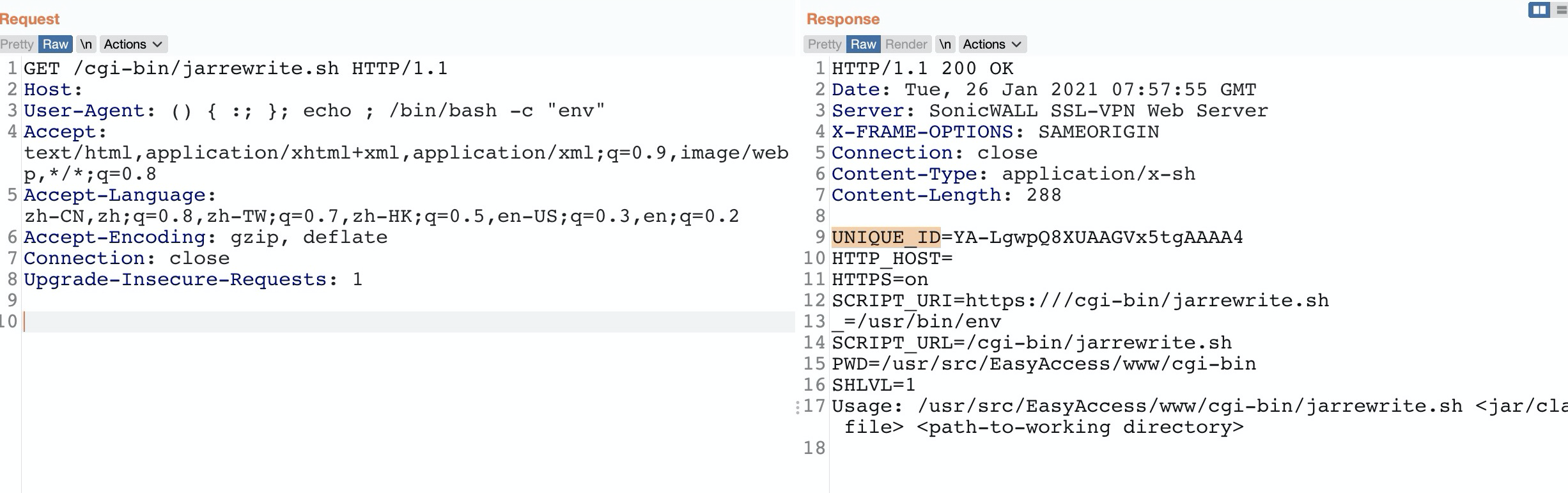Click the Request panel title
The width and height of the screenshot is (1568, 493).
pyautogui.click(x=29, y=19)
